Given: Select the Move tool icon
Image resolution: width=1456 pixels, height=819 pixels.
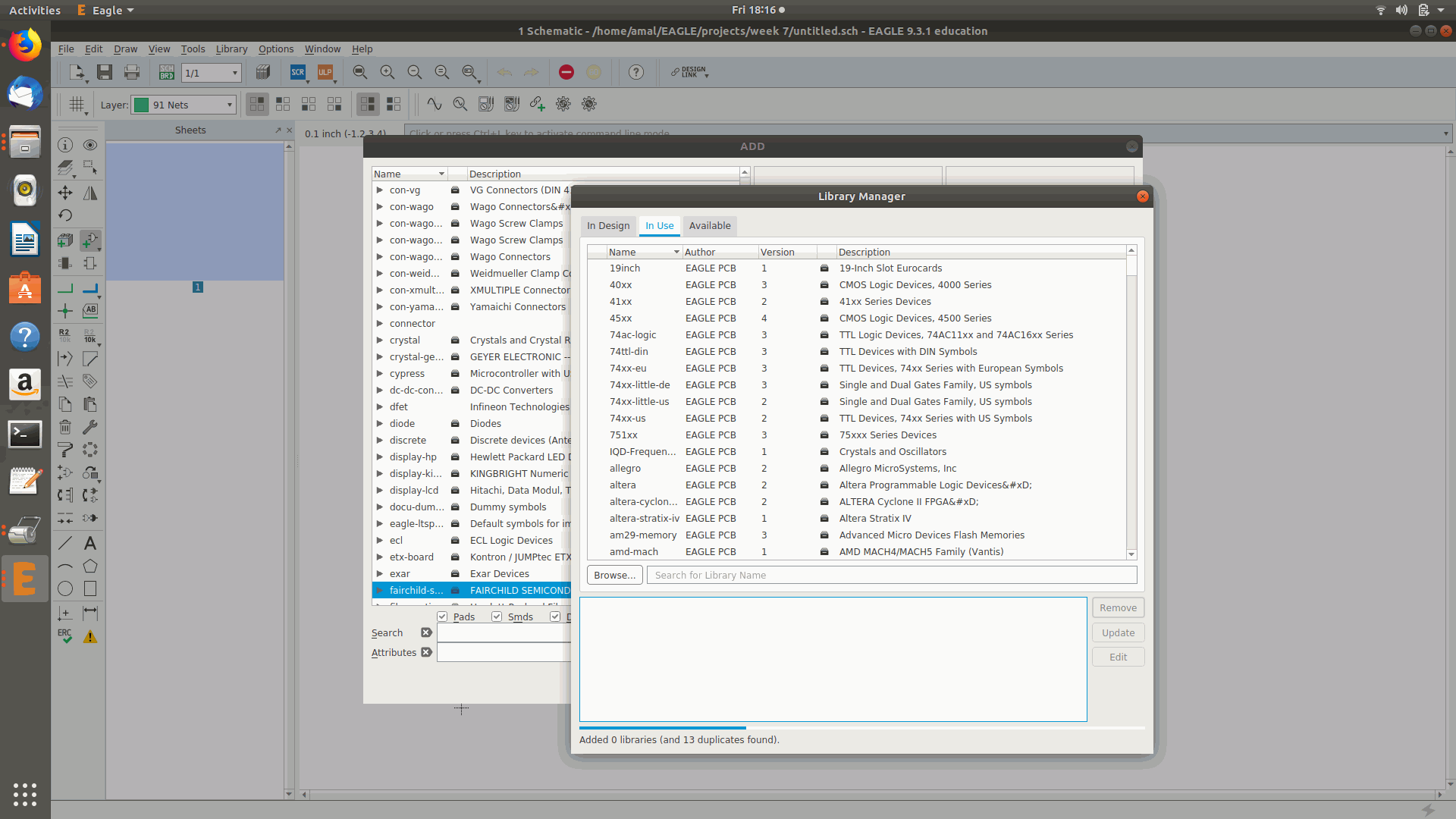Looking at the screenshot, I should coord(65,193).
